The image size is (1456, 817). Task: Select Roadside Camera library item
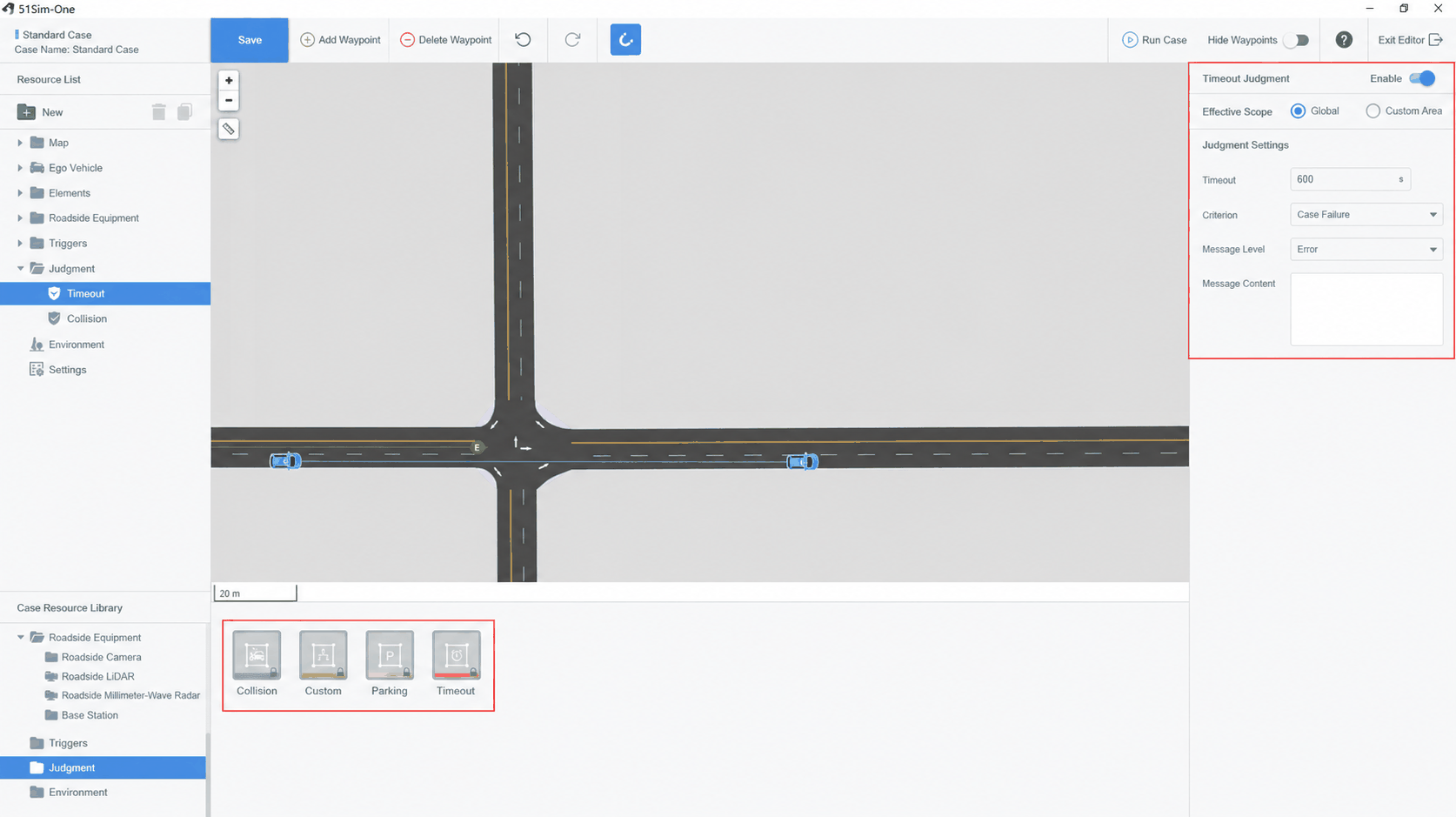101,657
